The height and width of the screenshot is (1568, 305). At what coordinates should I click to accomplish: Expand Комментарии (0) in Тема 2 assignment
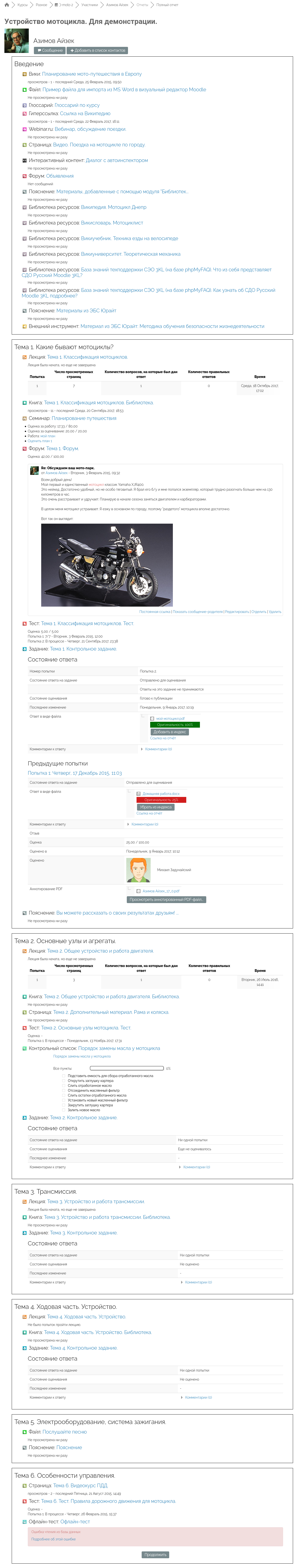[196, 1167]
